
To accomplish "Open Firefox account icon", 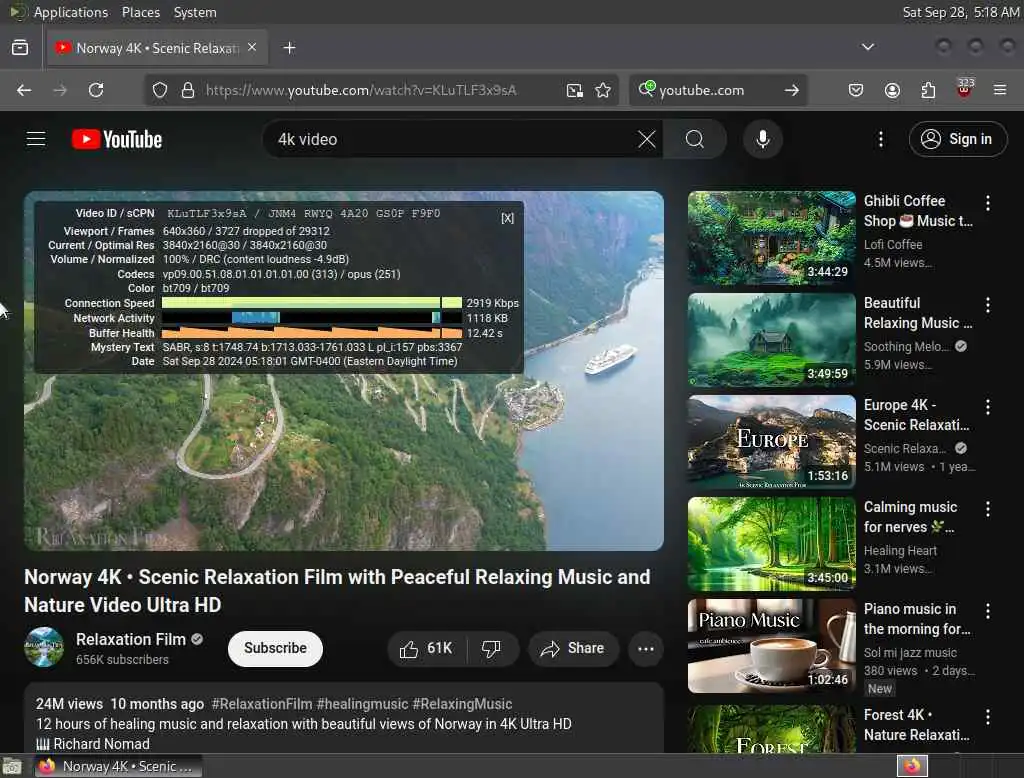I will (x=892, y=90).
